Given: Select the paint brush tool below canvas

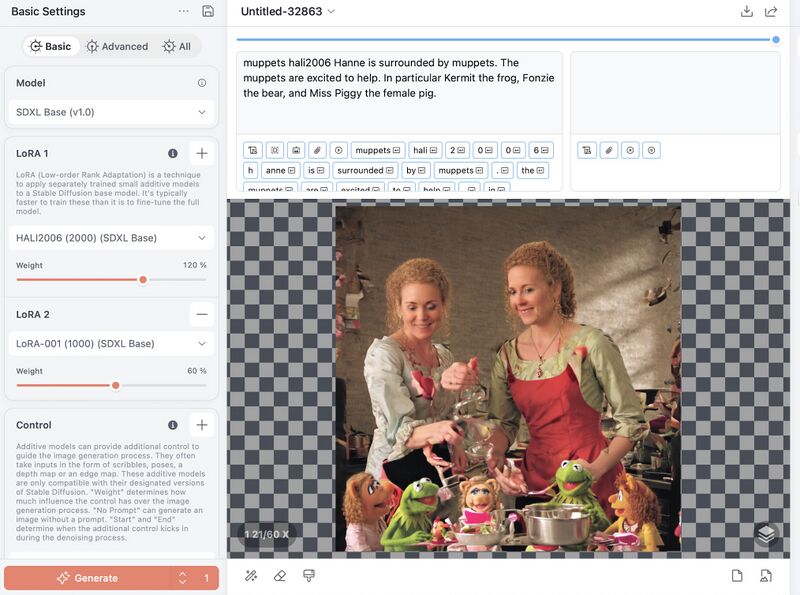Looking at the screenshot, I should [x=309, y=575].
